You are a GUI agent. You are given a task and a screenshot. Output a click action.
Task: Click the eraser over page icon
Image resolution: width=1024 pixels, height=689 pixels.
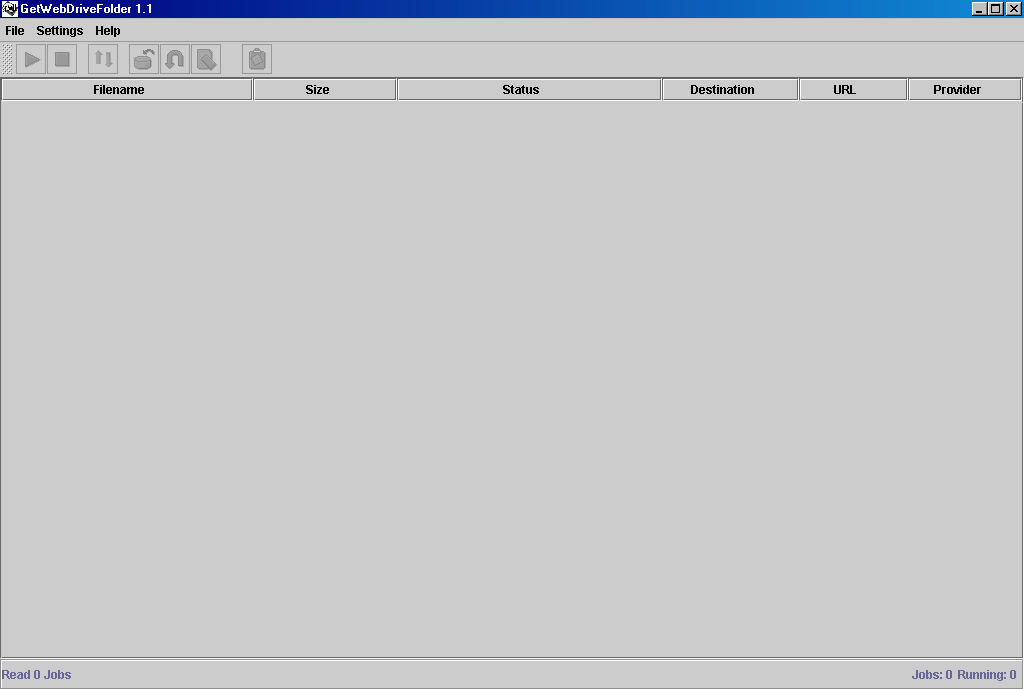pyautogui.click(x=206, y=60)
